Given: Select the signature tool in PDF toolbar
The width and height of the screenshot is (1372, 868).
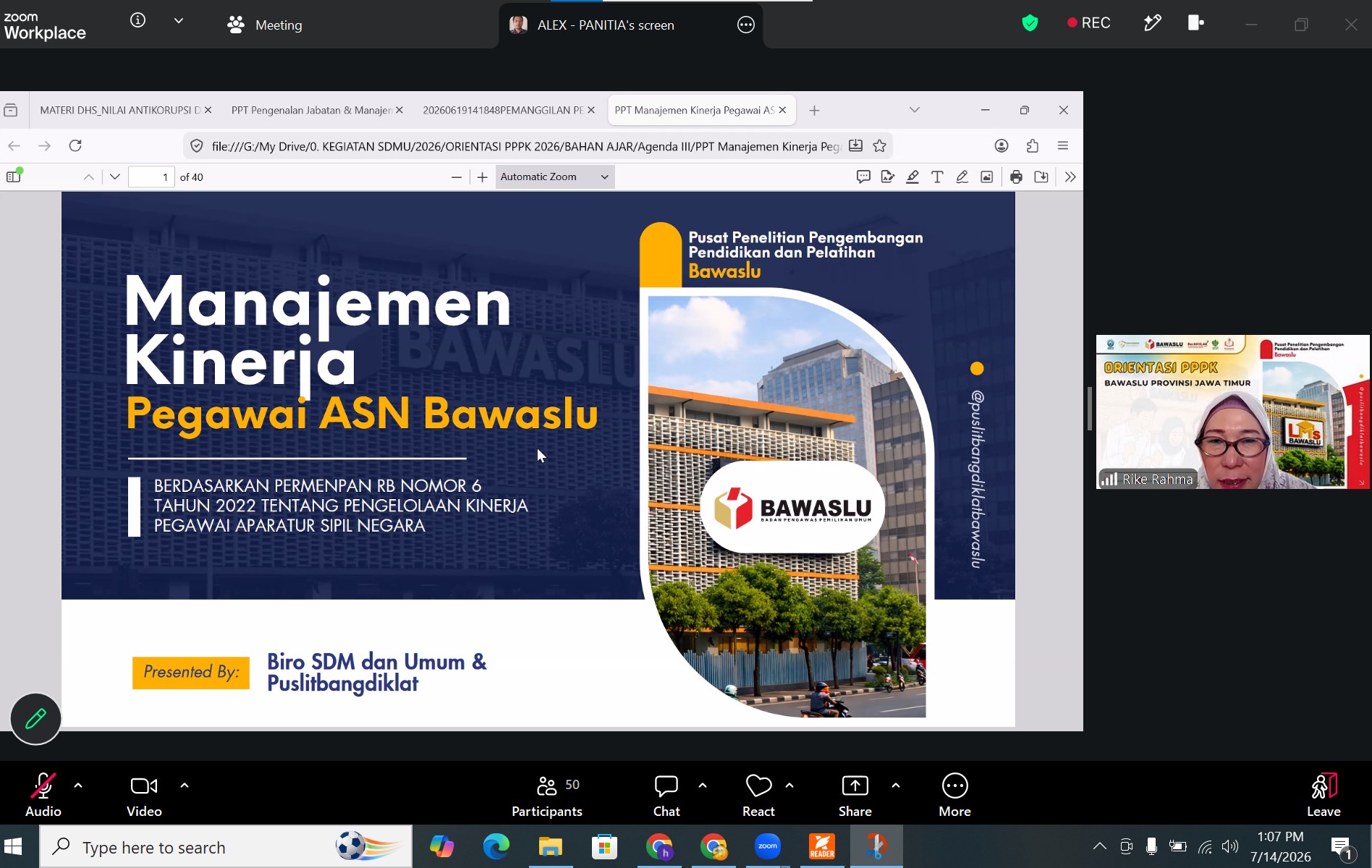Looking at the screenshot, I should (888, 176).
